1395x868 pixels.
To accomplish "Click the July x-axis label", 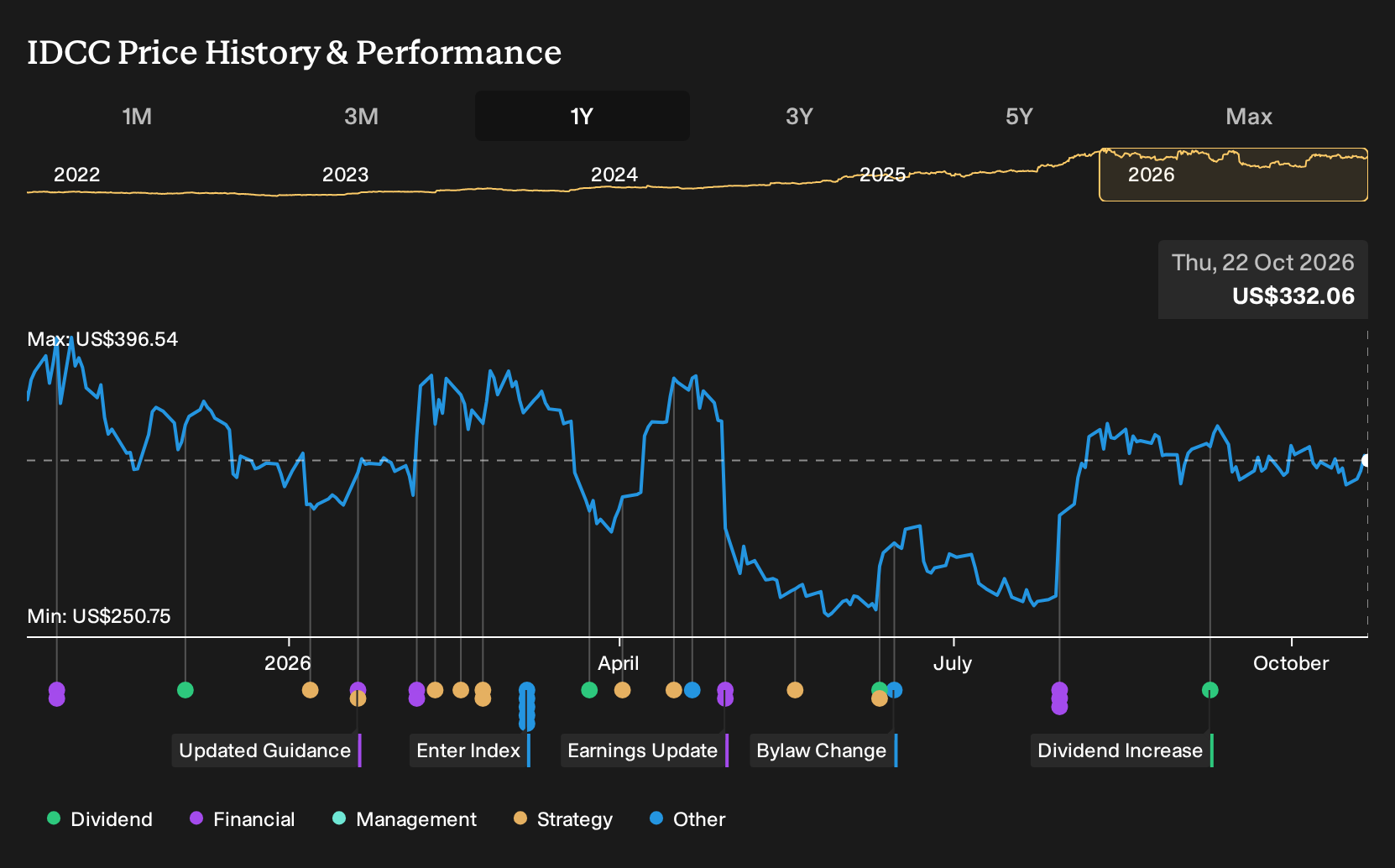I will (x=953, y=663).
